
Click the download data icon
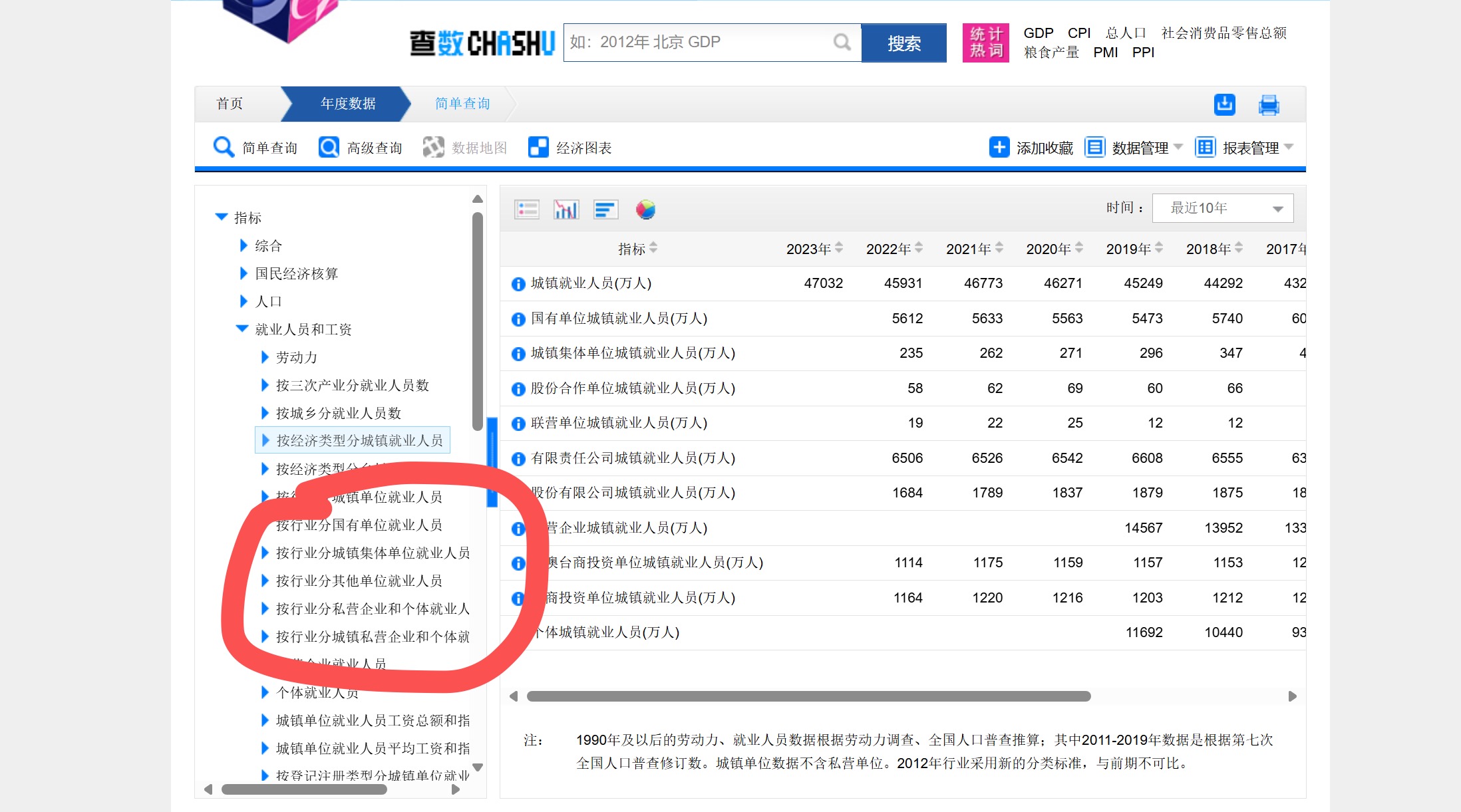pyautogui.click(x=1224, y=104)
